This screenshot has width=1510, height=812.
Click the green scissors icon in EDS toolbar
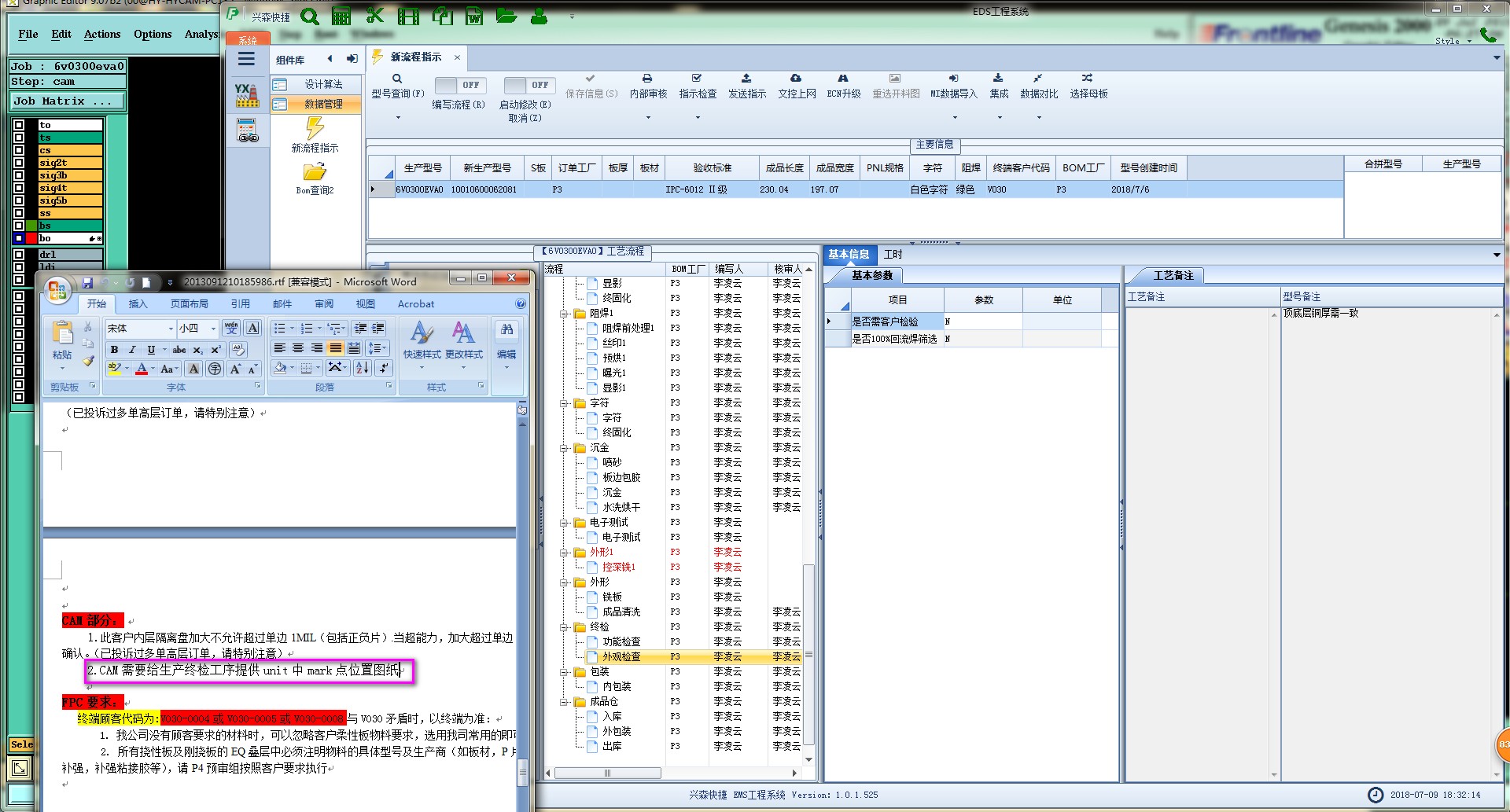pos(375,16)
